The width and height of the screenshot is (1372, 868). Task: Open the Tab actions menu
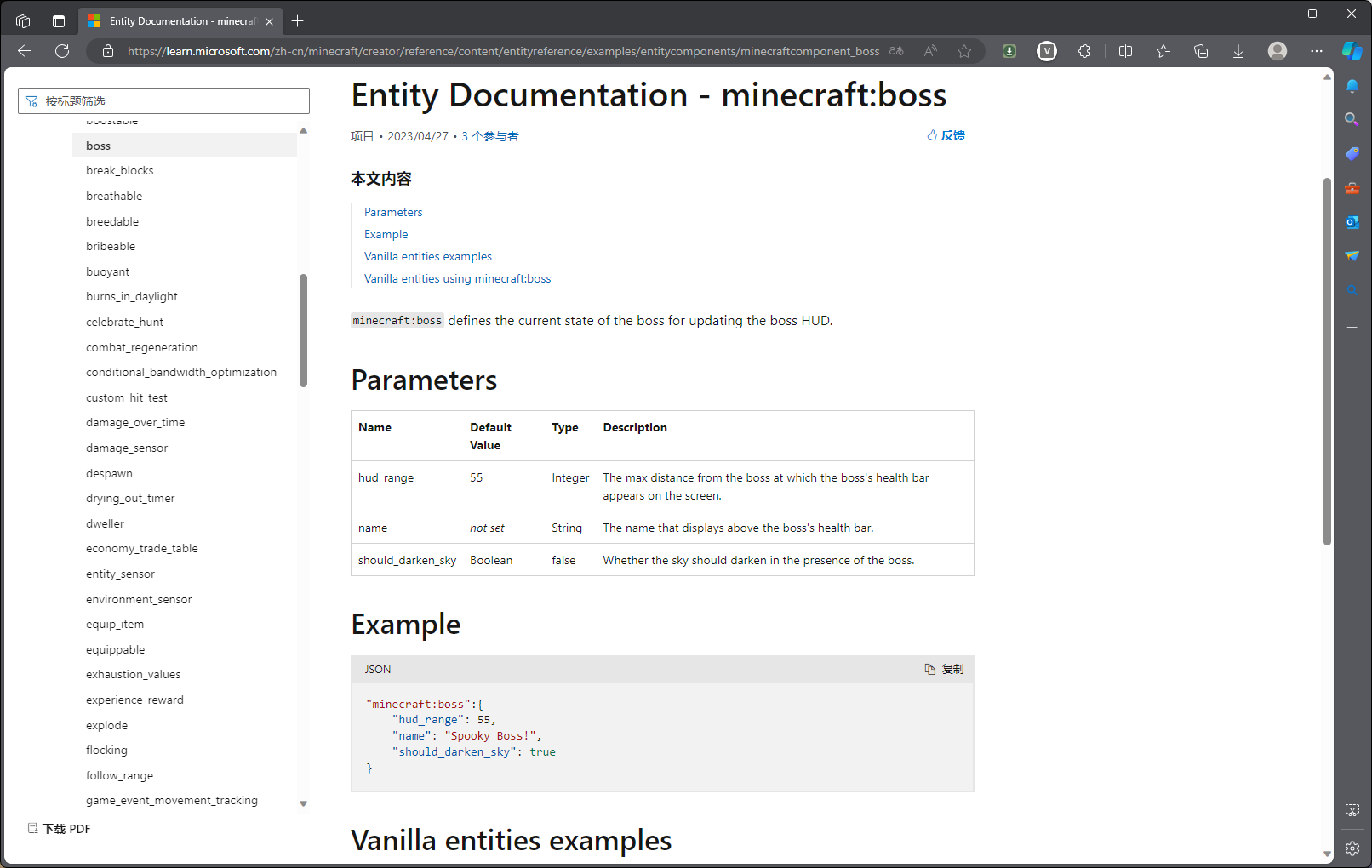pyautogui.click(x=59, y=21)
